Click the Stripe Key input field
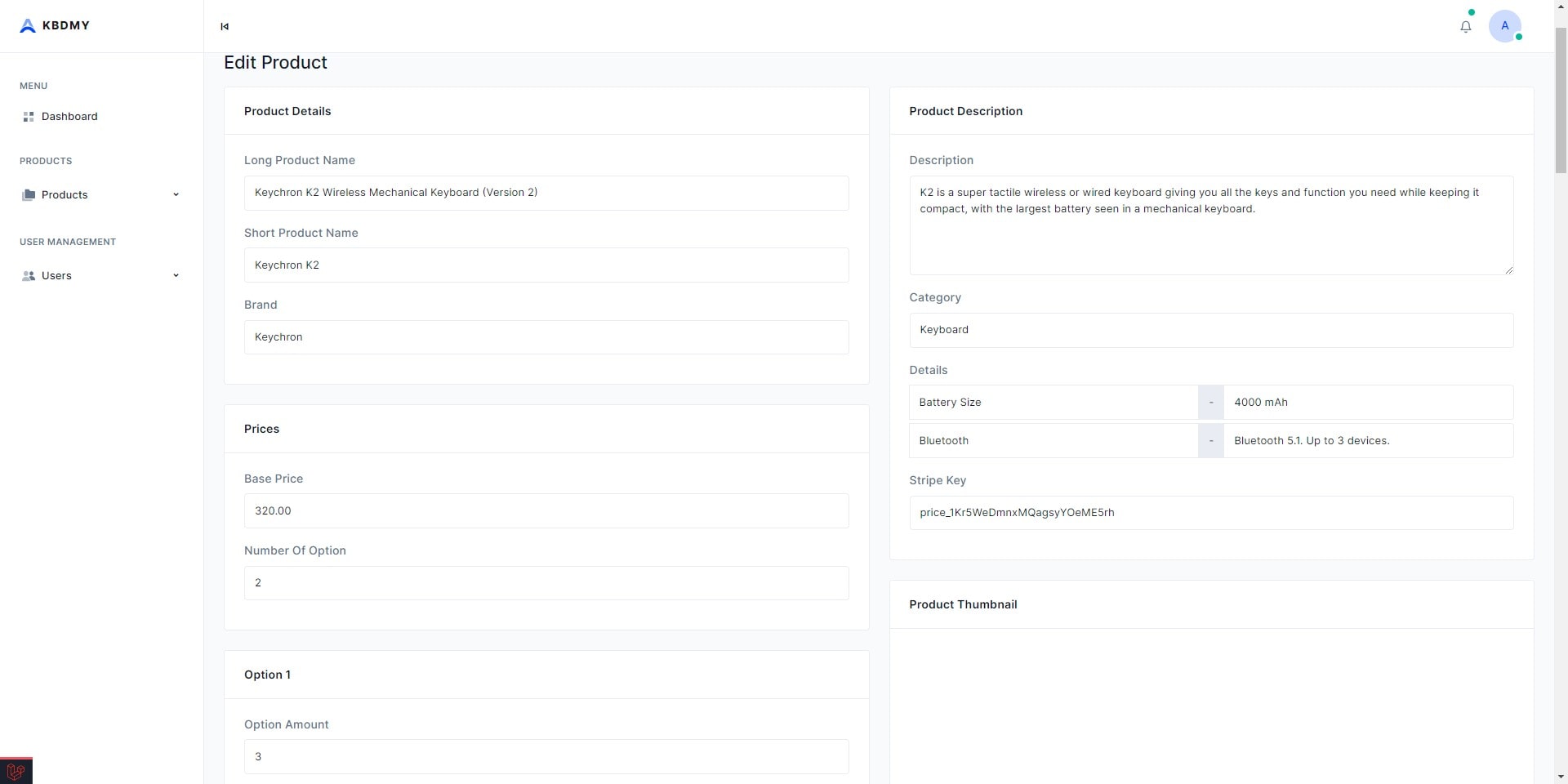The height and width of the screenshot is (784, 1568). (1211, 513)
